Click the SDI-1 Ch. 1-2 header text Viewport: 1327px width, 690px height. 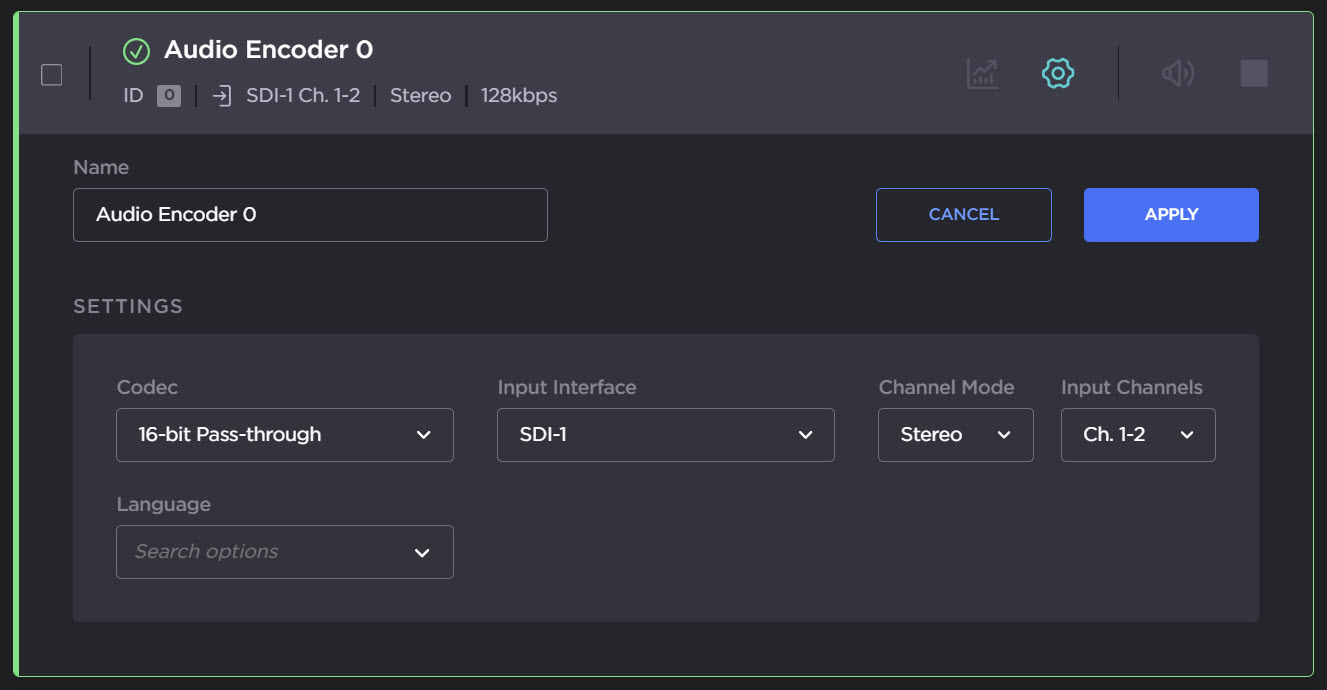tap(303, 96)
